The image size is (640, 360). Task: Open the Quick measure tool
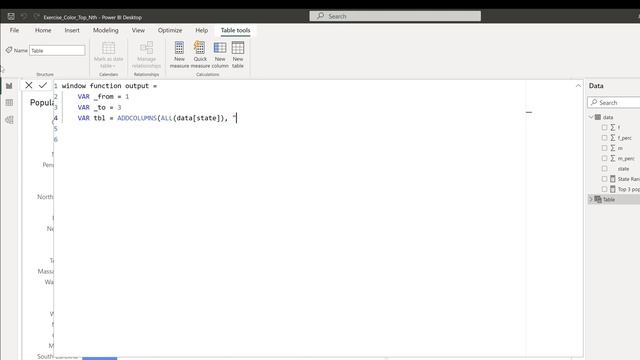(x=200, y=54)
